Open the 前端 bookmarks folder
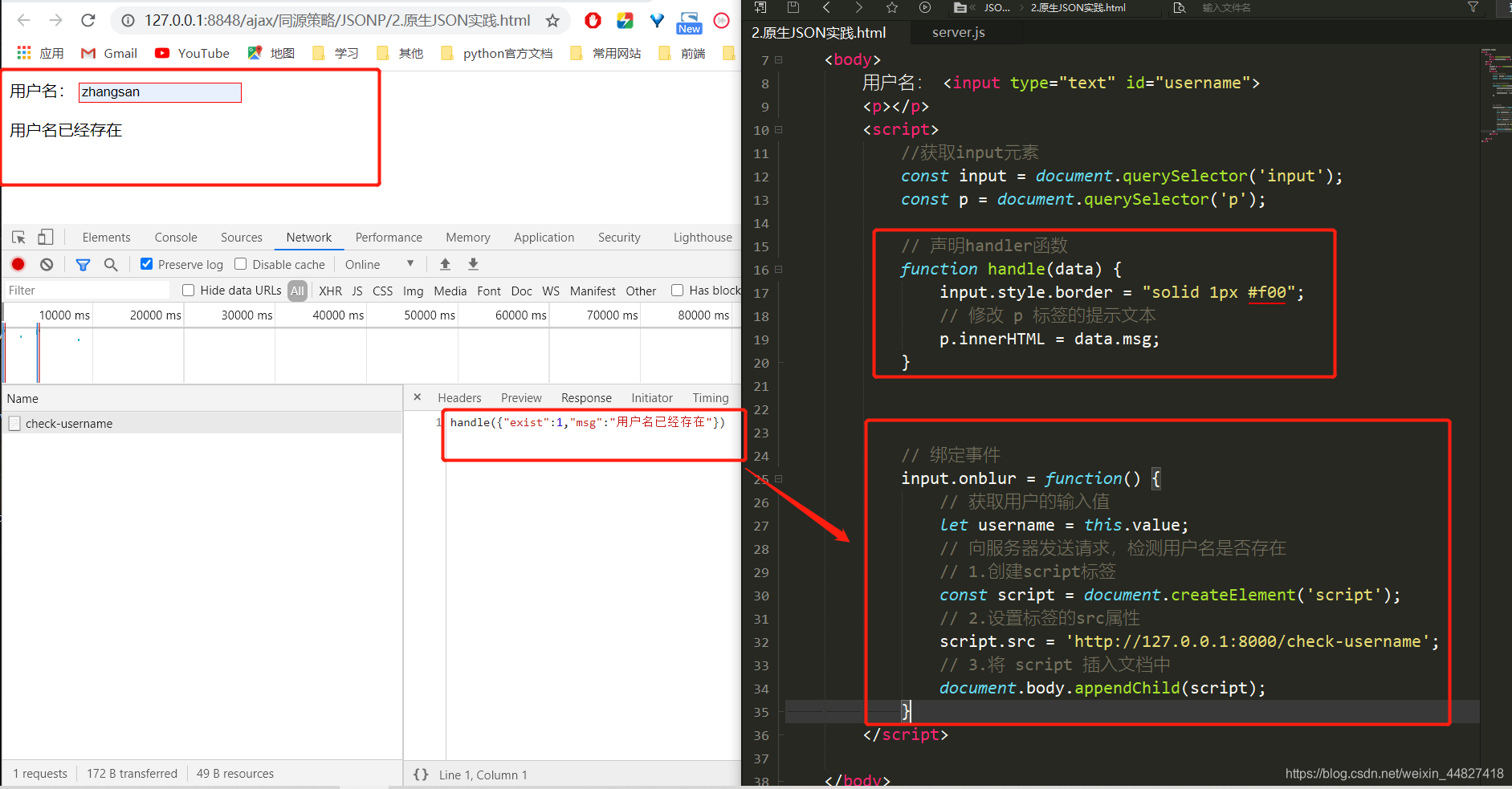 pos(682,53)
